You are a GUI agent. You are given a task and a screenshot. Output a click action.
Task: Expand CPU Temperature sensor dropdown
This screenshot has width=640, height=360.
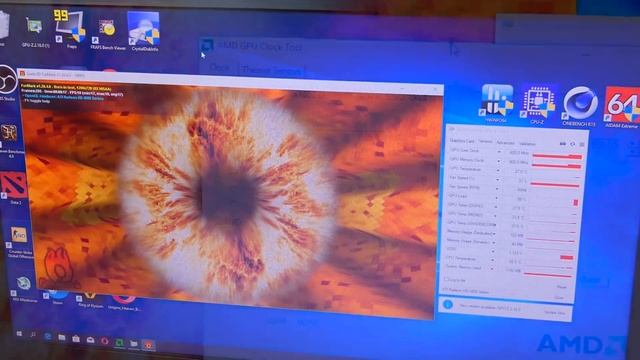point(493,260)
